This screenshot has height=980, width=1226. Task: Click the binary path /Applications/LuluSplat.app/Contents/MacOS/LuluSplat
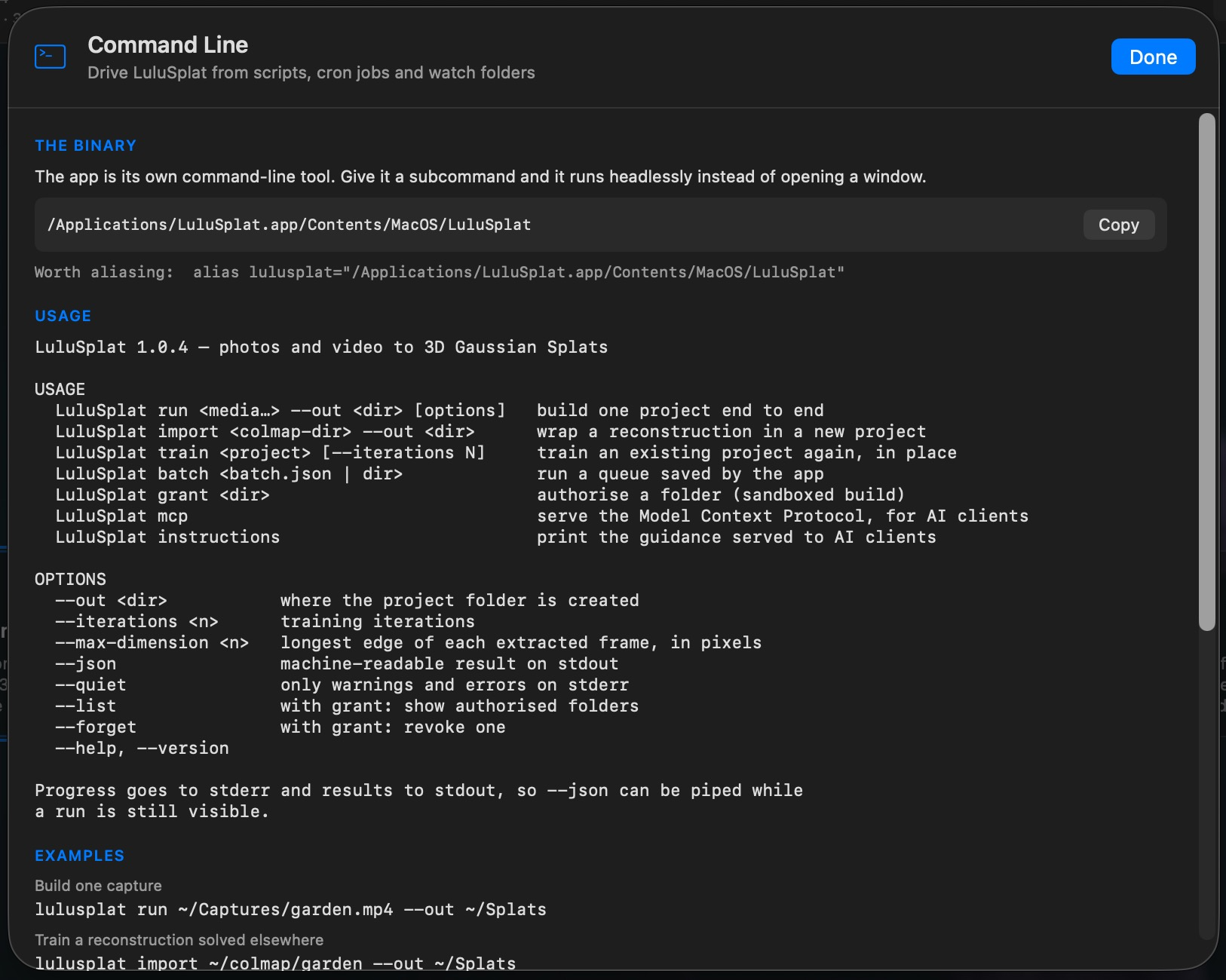(289, 225)
